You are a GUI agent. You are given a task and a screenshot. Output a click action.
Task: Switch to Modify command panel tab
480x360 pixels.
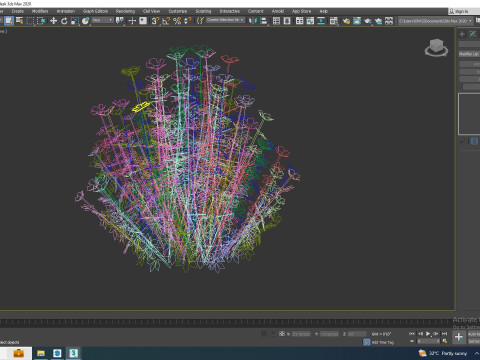click(x=473, y=34)
